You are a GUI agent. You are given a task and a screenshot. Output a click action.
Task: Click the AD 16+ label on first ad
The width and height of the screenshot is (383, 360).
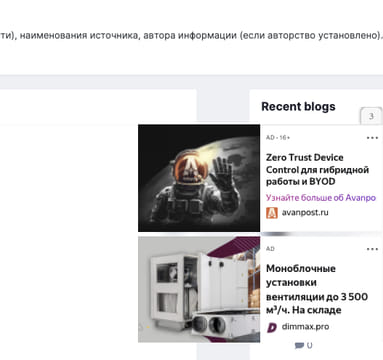coord(278,137)
